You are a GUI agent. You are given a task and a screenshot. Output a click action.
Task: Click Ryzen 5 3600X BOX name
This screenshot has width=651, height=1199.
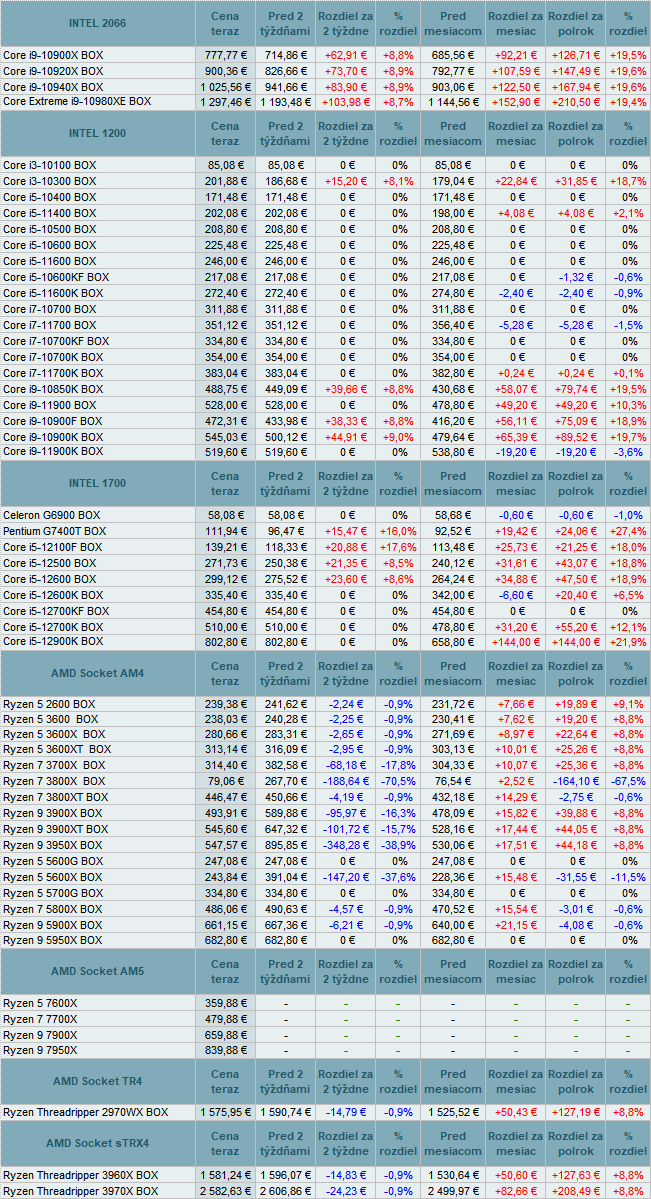point(54,736)
